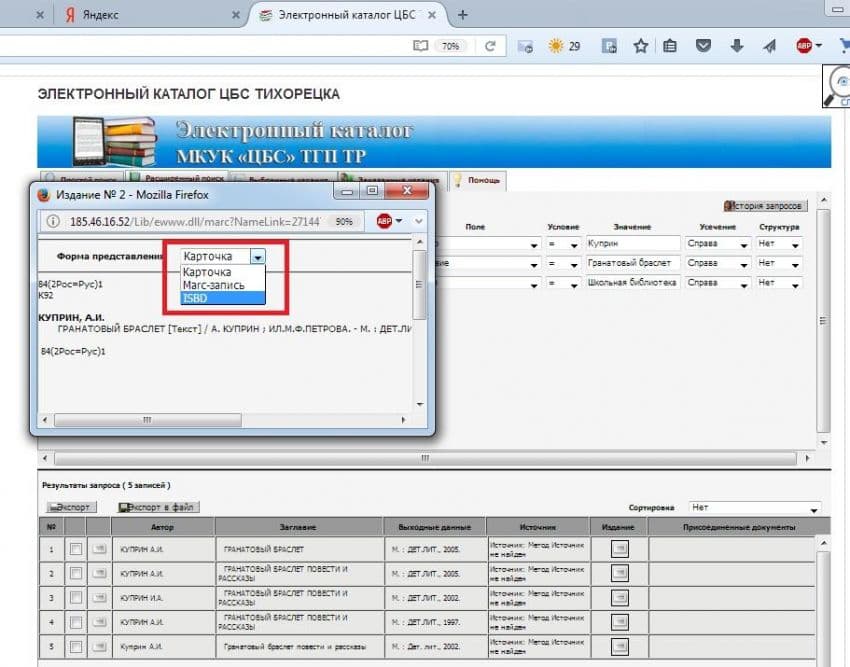Open record icon next to checkbox in row 5

99,646
